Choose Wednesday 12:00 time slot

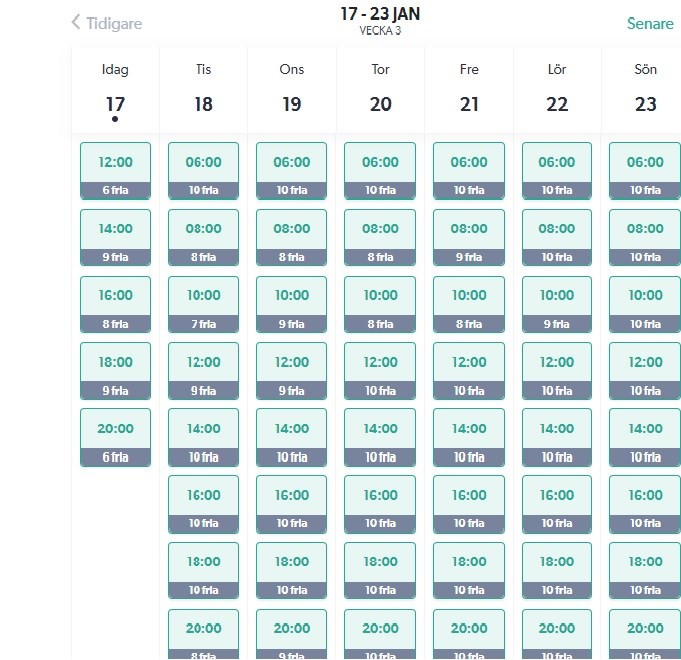point(292,370)
